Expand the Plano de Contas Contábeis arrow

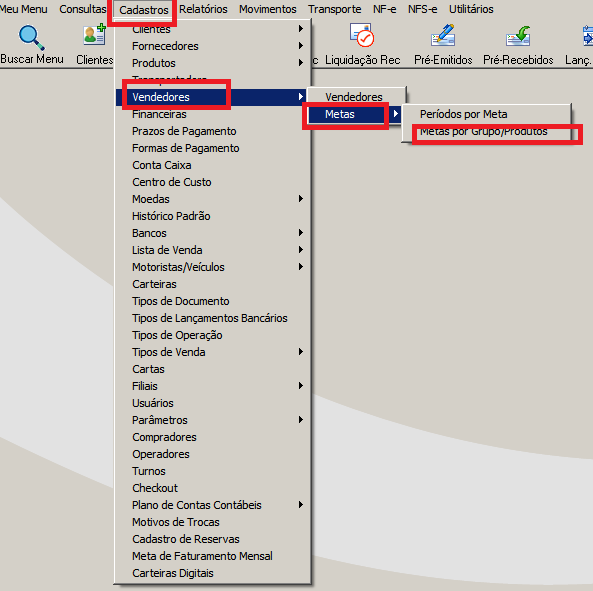(301, 505)
